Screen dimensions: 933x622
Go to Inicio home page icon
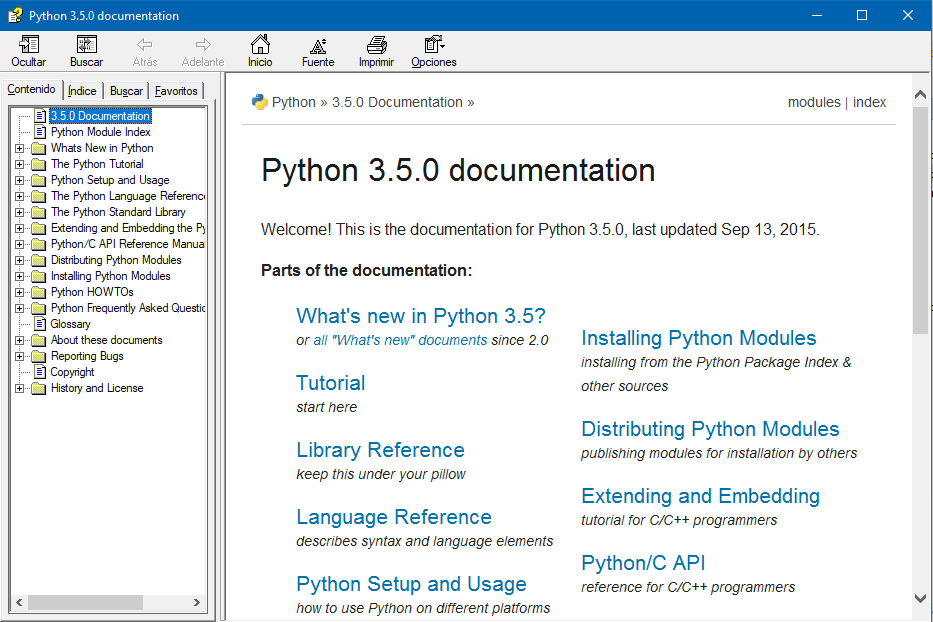260,45
